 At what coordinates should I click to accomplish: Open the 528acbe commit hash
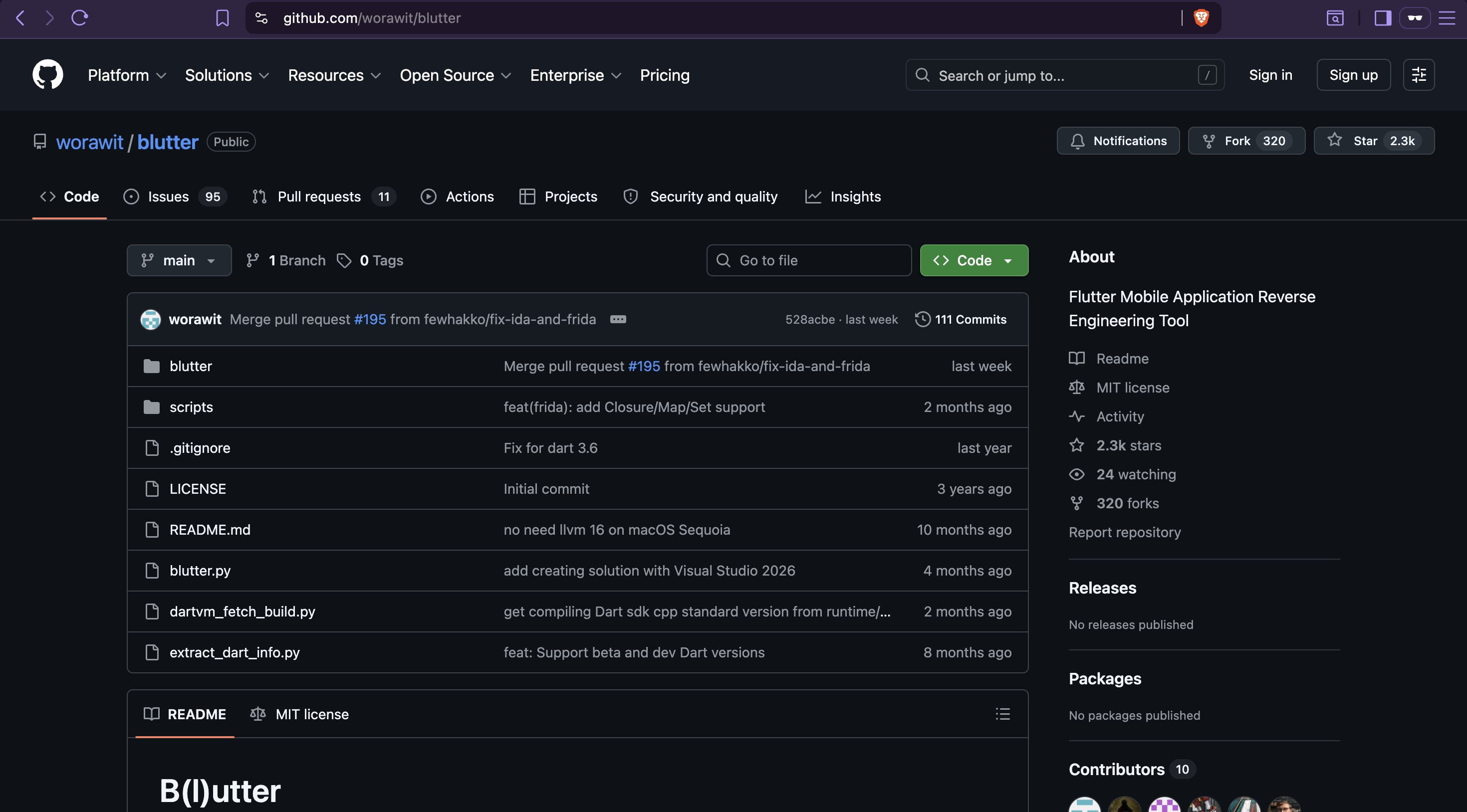tap(810, 319)
